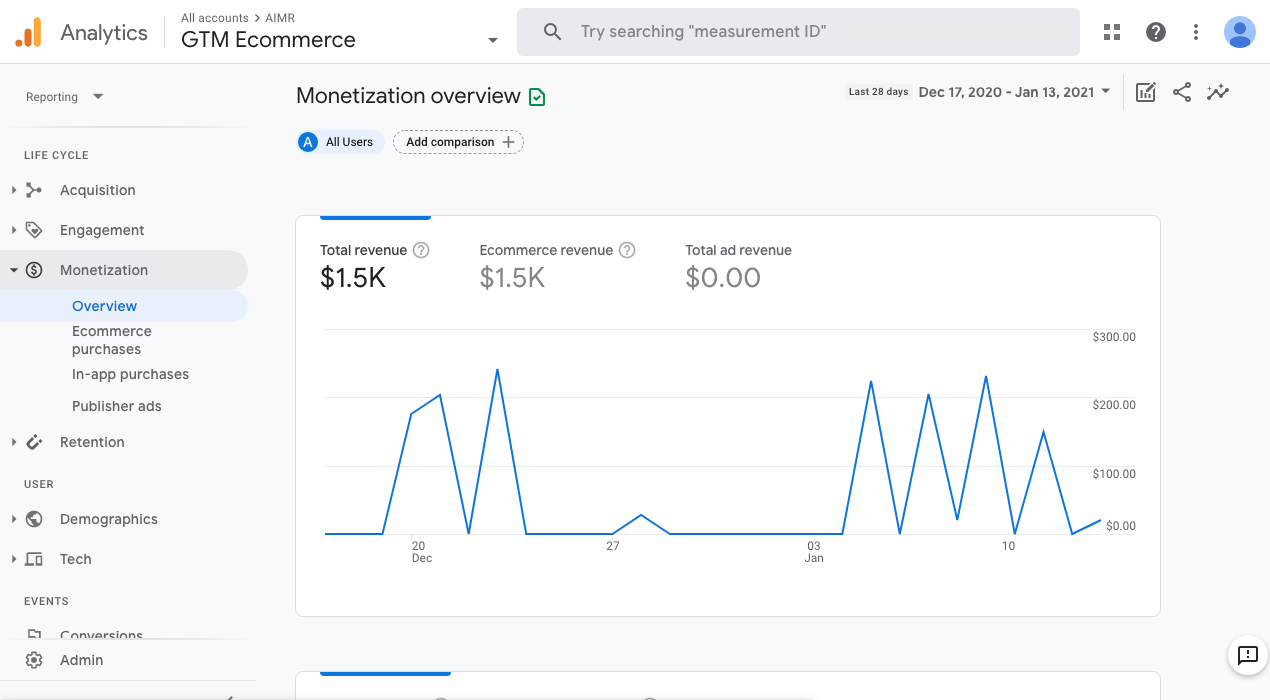
Task: Click the Tech menu label
Action: pyautogui.click(x=76, y=559)
